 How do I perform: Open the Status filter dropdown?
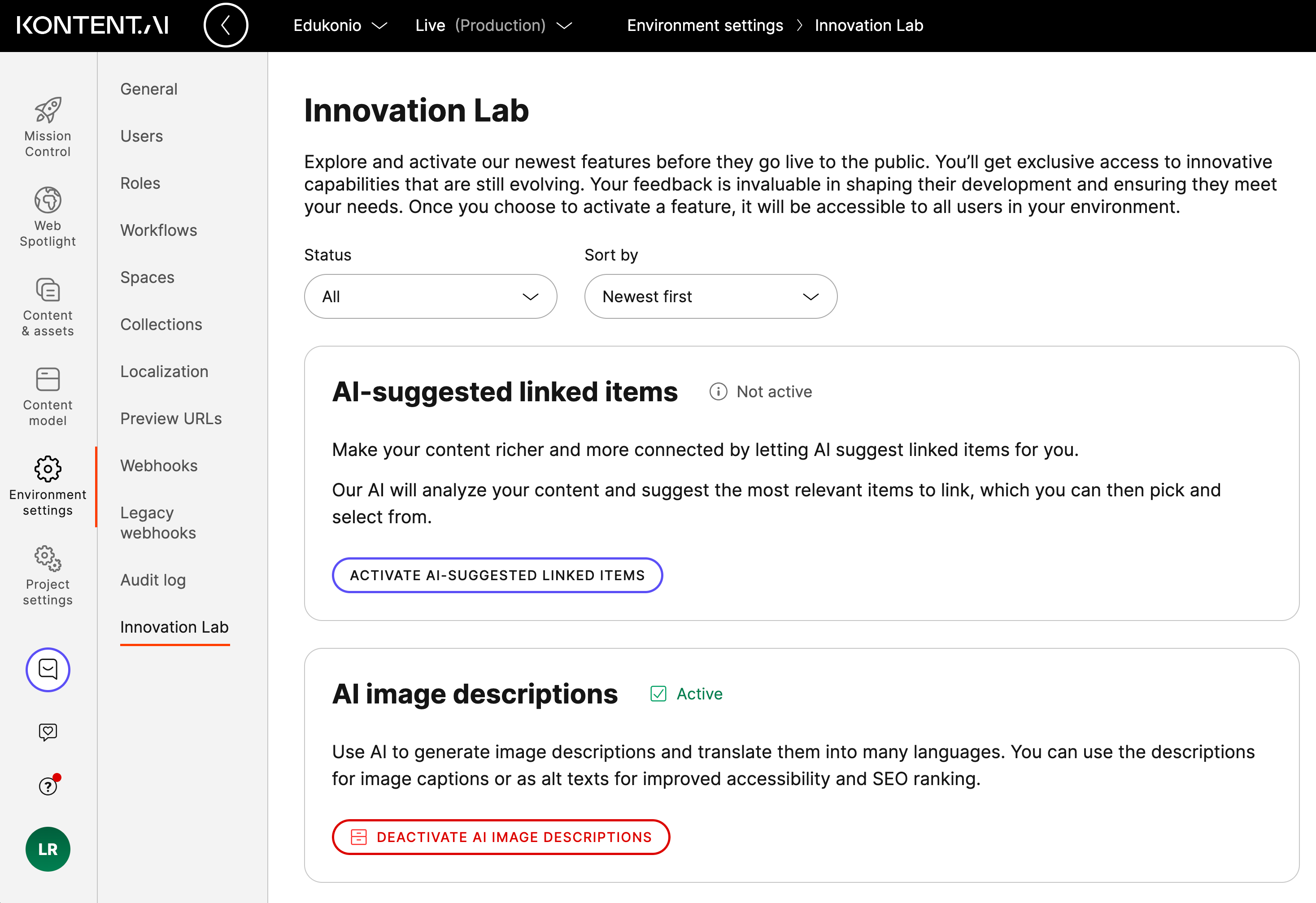coord(430,296)
